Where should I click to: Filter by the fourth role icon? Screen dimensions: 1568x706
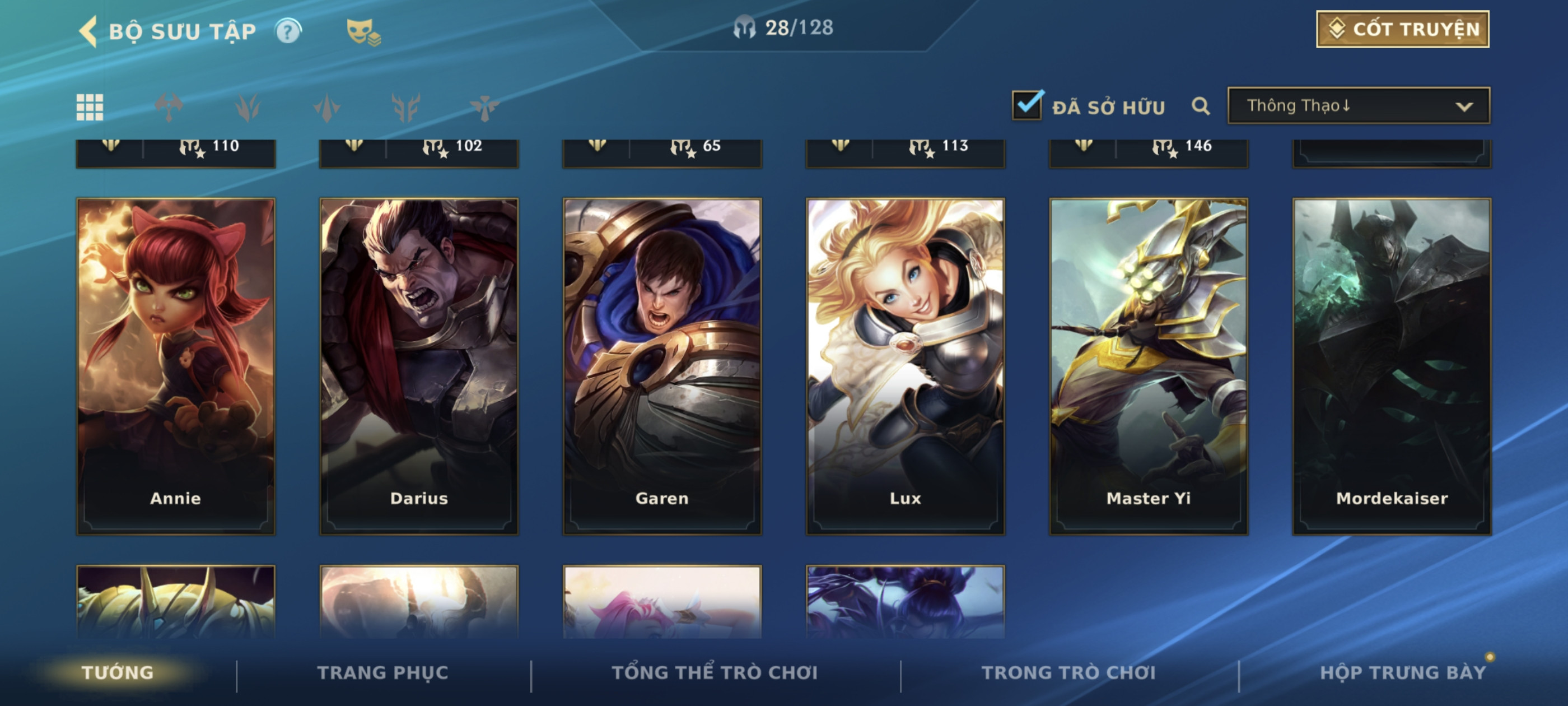[x=406, y=107]
